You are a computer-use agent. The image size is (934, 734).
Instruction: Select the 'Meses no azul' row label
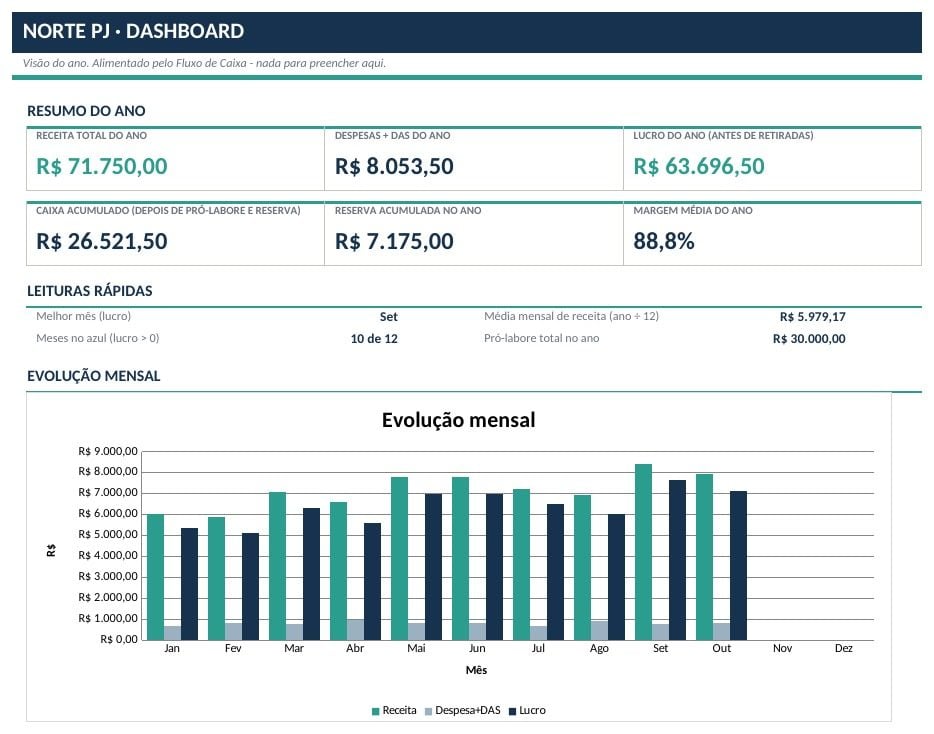click(98, 338)
